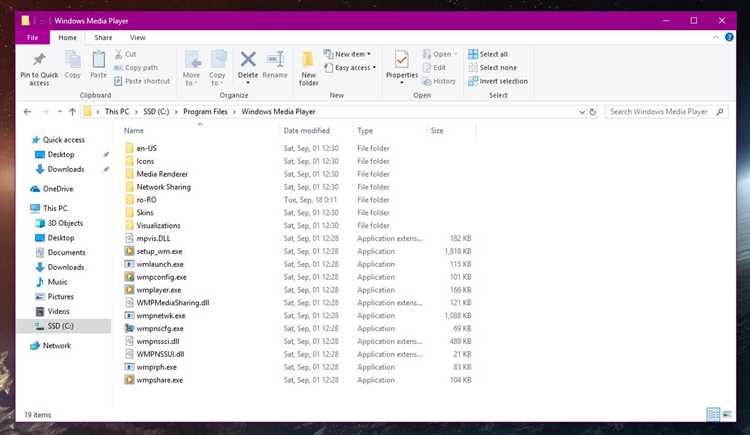Select the Skins folder
The image size is (750, 435).
click(145, 212)
